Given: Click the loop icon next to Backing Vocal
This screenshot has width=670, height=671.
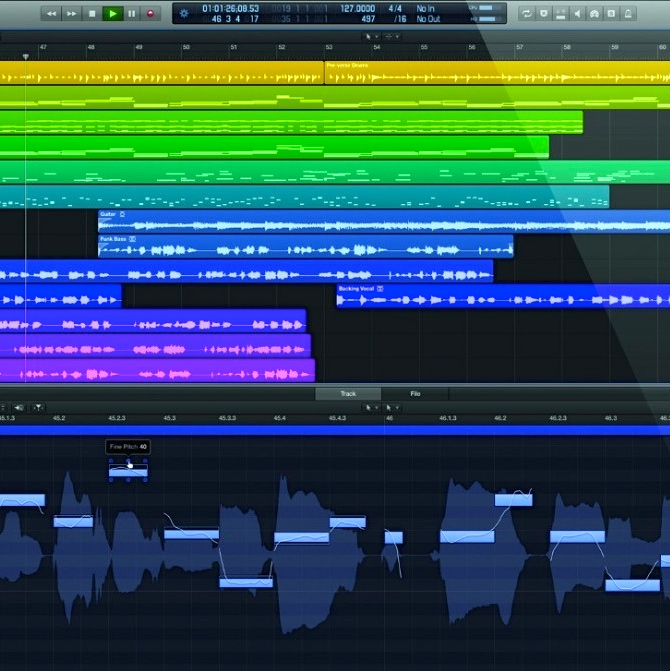Looking at the screenshot, I should pyautogui.click(x=380, y=289).
